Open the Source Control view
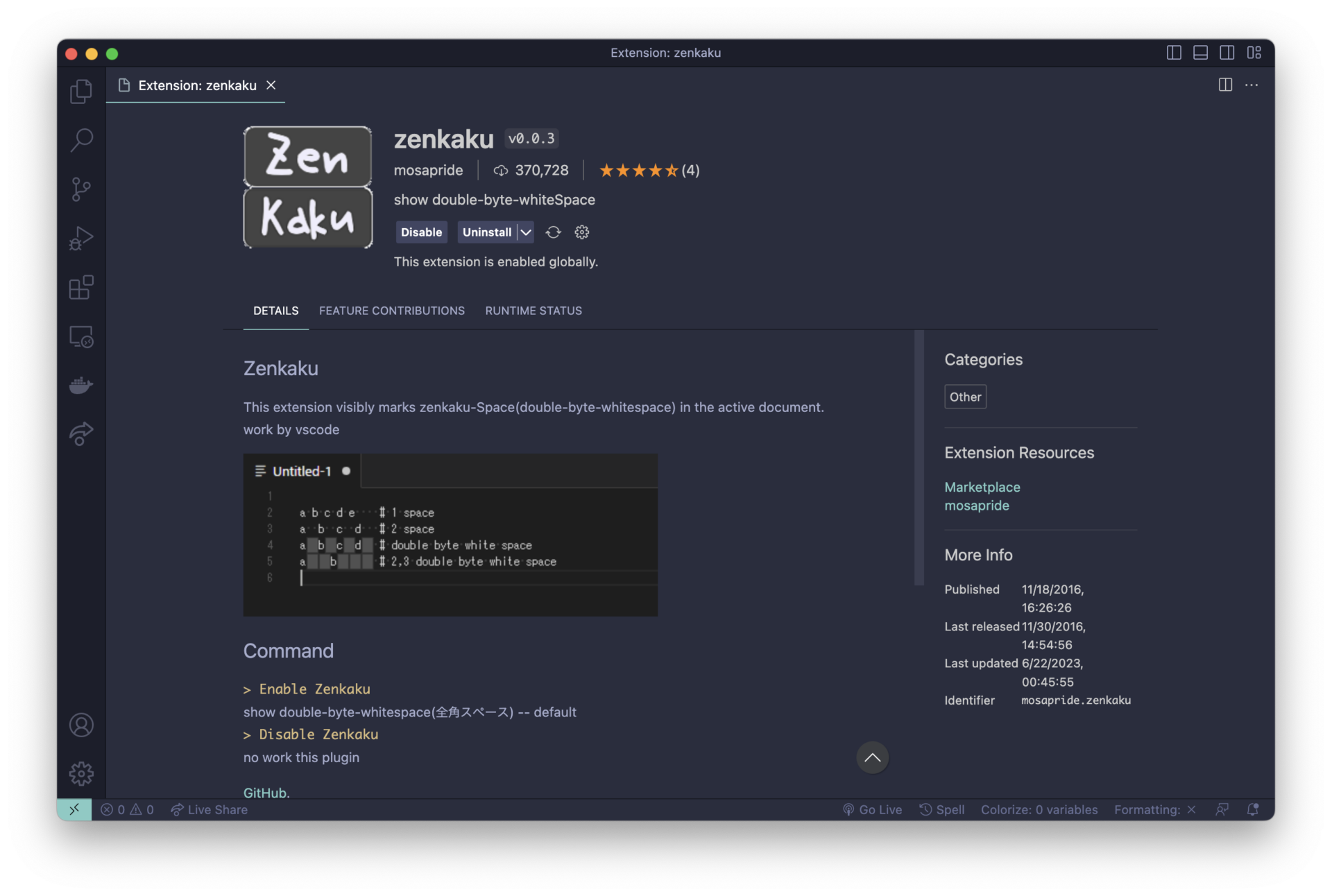This screenshot has height=896, width=1332. pyautogui.click(x=81, y=189)
